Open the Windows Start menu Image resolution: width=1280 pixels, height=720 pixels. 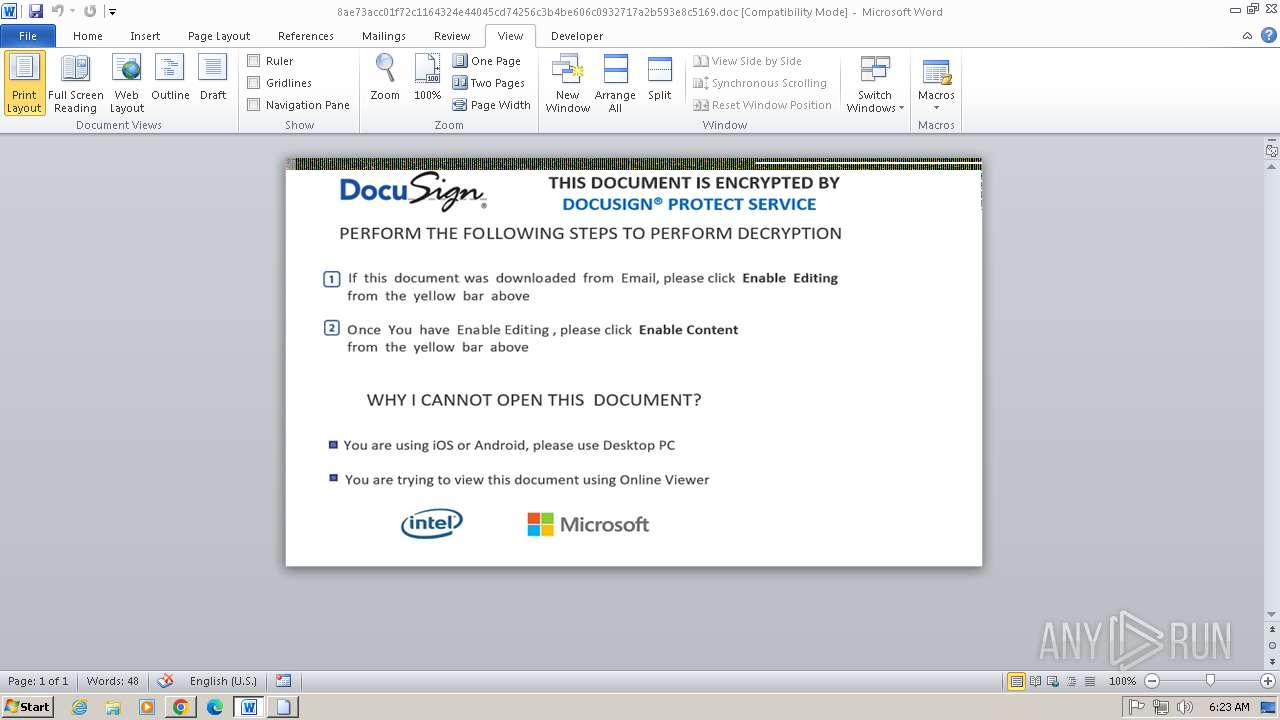tap(27, 707)
